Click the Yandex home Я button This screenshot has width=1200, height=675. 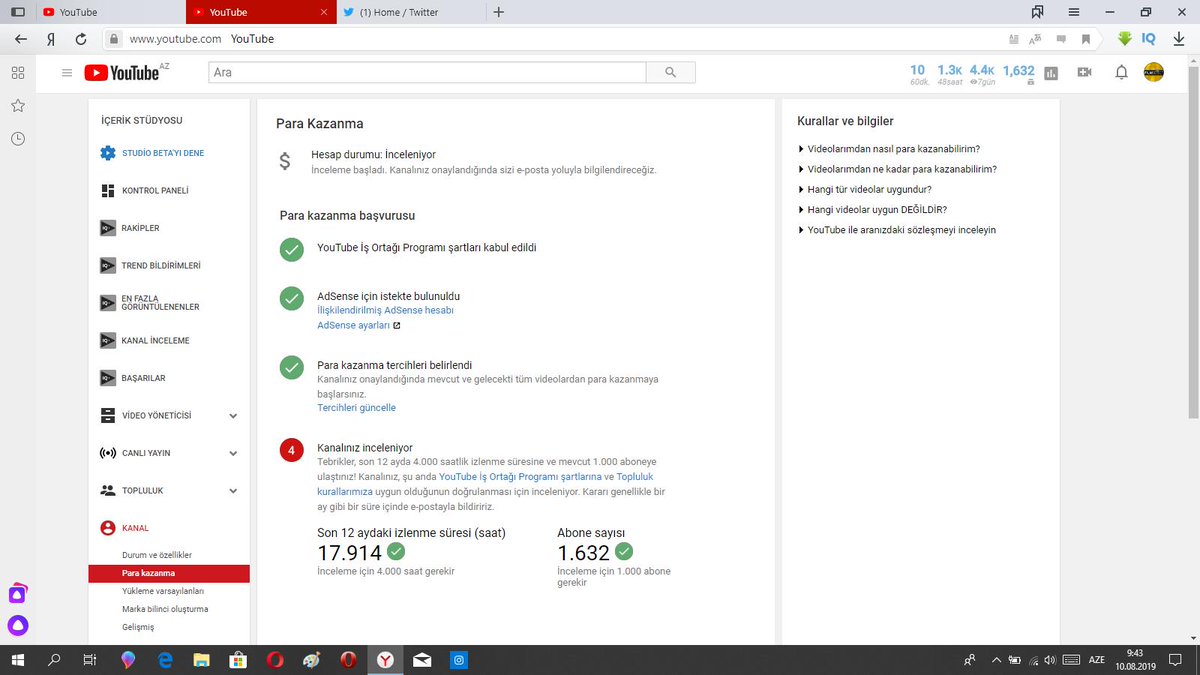tap(50, 38)
